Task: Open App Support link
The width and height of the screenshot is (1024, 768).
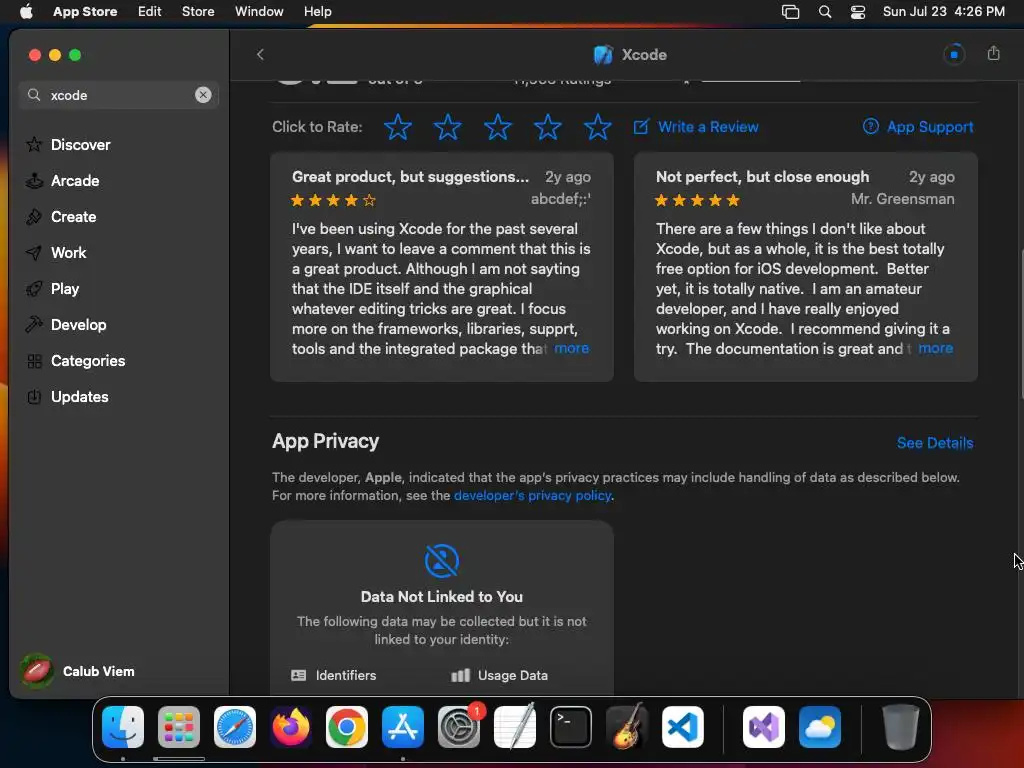Action: tap(918, 127)
